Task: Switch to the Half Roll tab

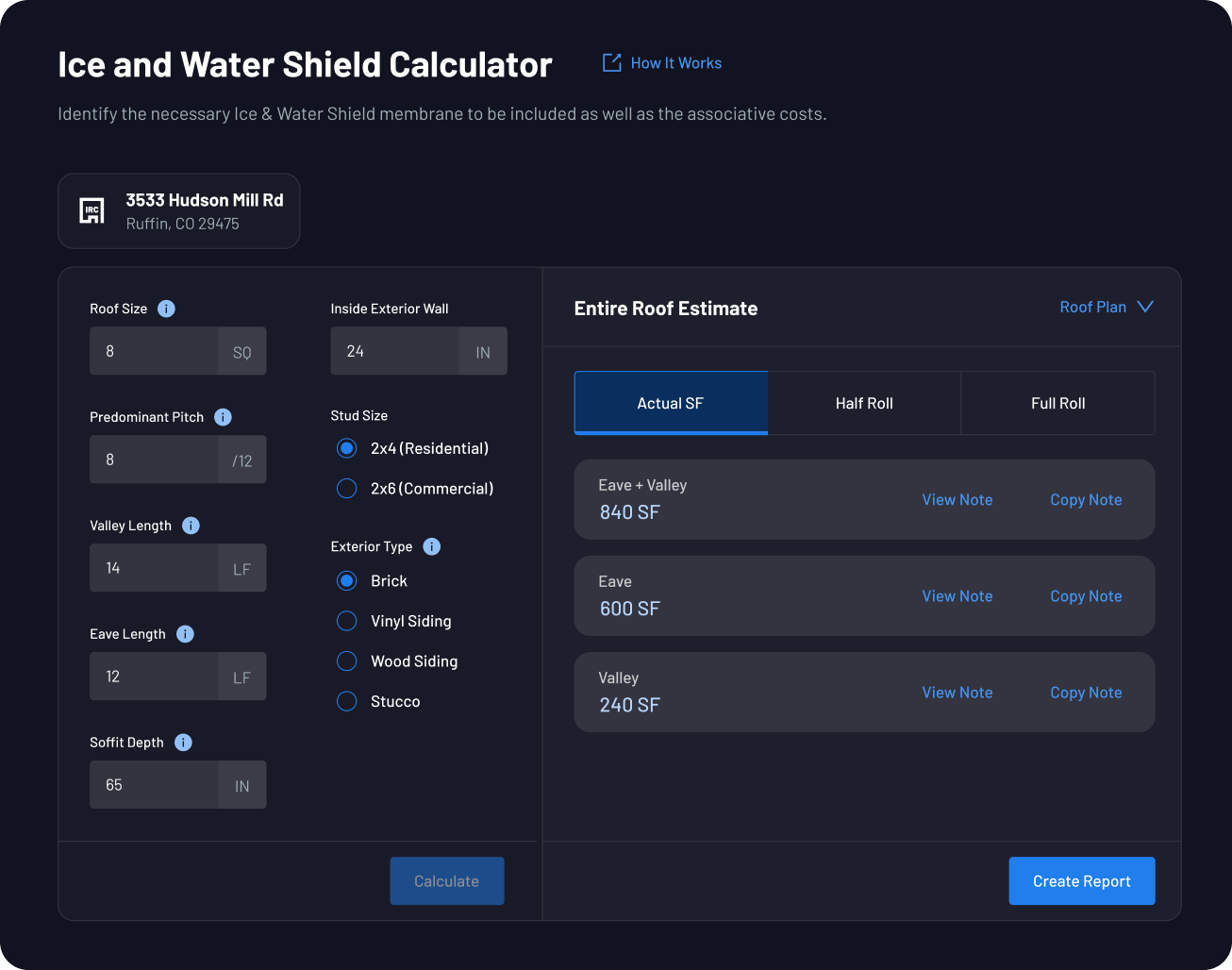Action: click(863, 403)
